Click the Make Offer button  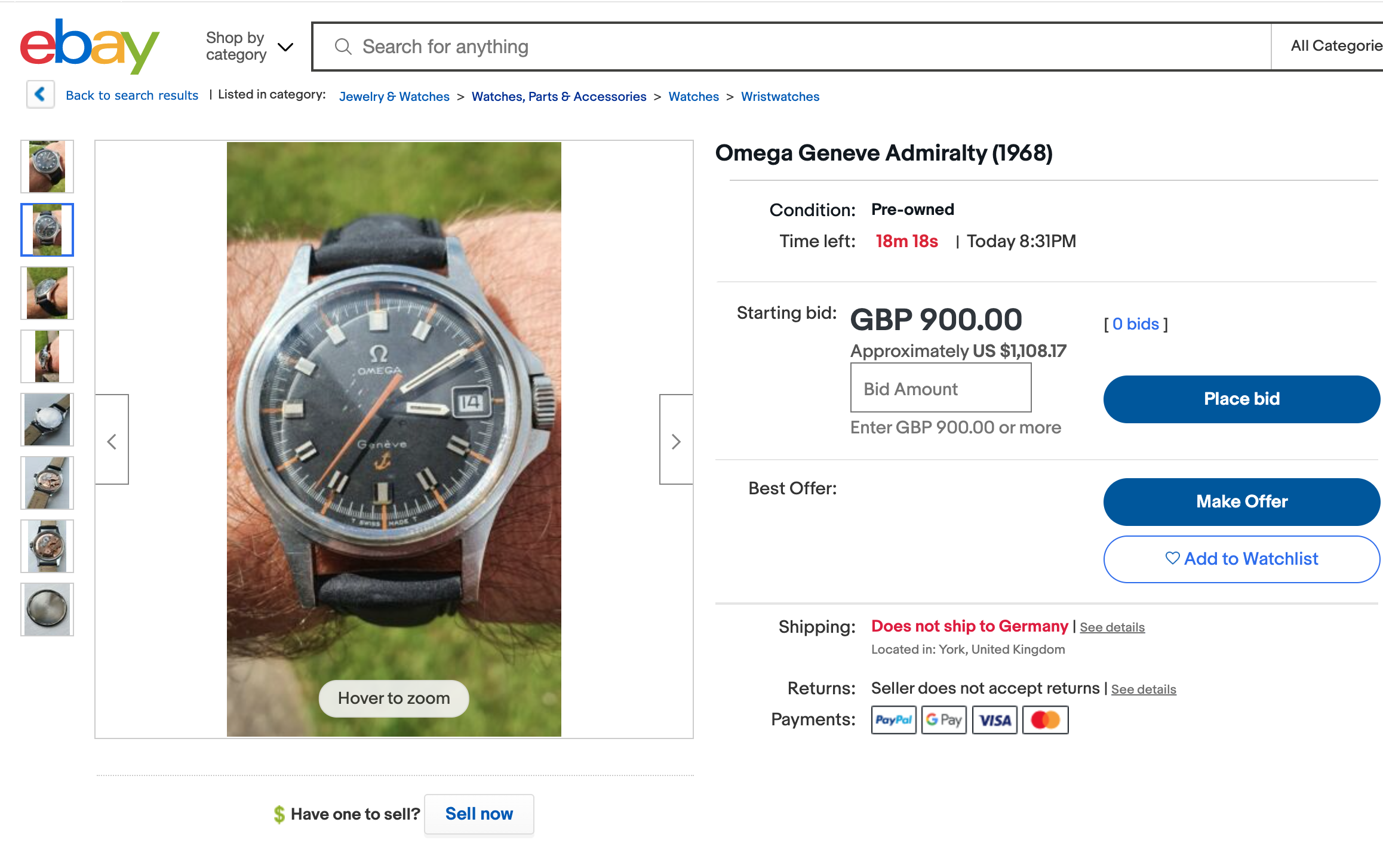[x=1241, y=501]
